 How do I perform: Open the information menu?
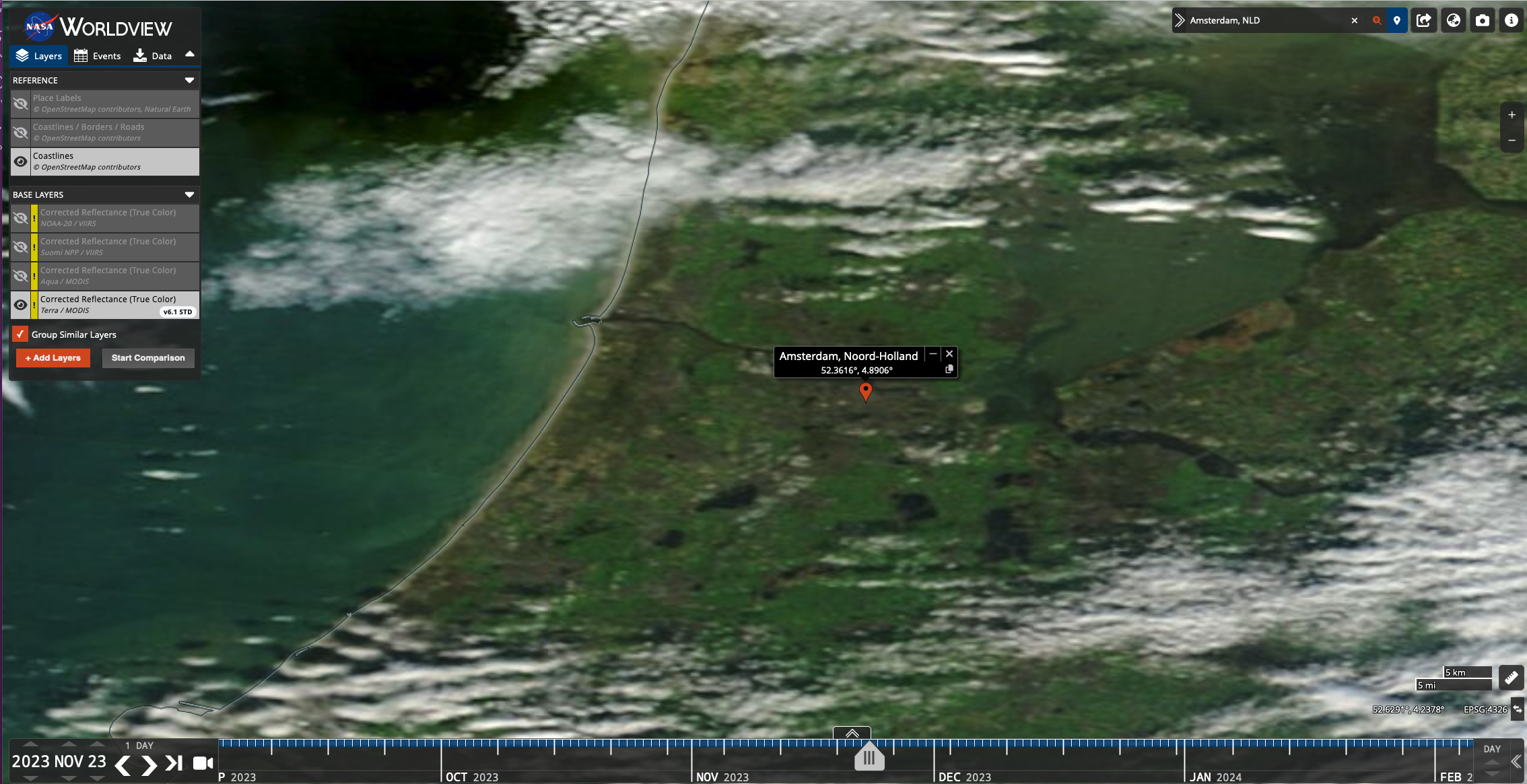[1512, 20]
